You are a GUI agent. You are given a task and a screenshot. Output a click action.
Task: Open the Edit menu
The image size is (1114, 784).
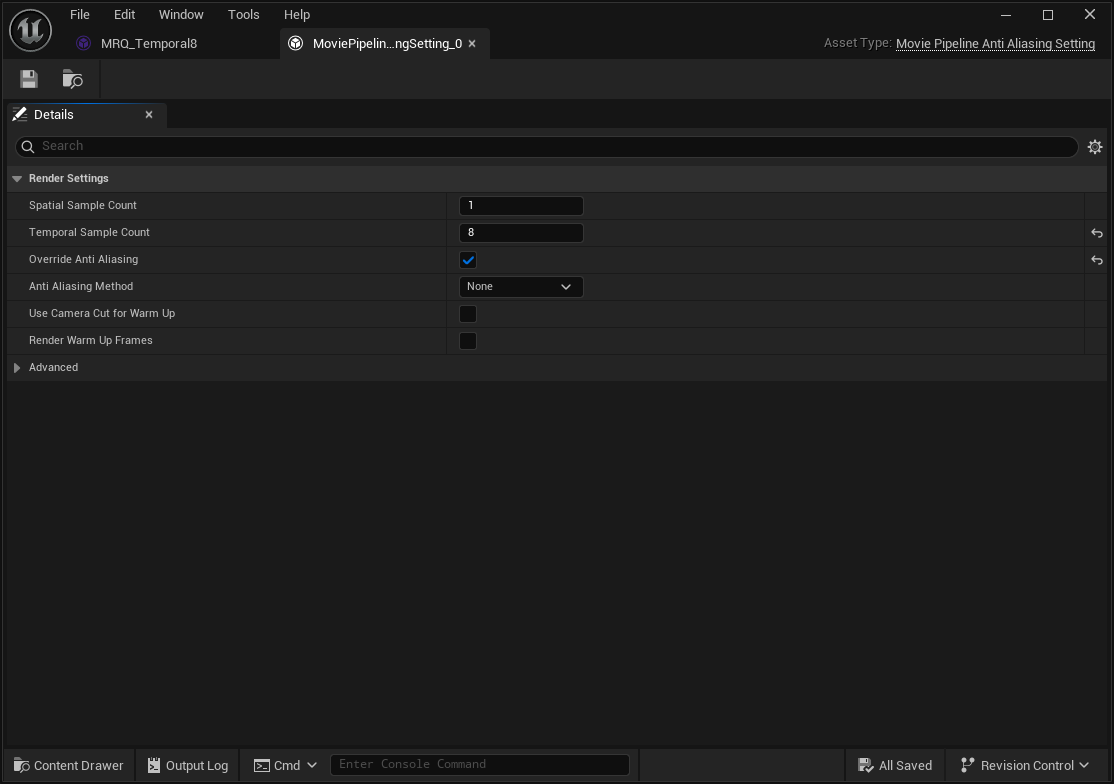(124, 14)
